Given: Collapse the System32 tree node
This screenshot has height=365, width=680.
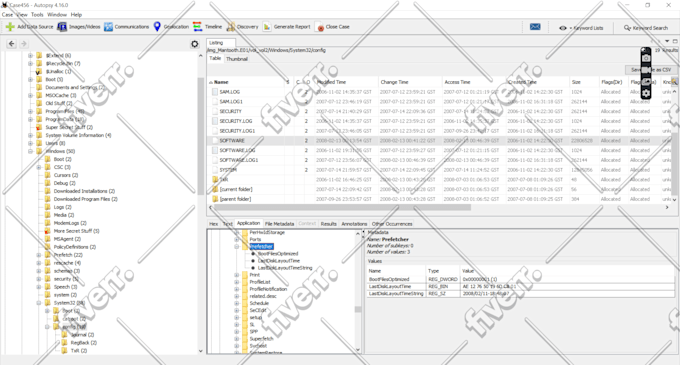Looking at the screenshot, I should 39,303.
